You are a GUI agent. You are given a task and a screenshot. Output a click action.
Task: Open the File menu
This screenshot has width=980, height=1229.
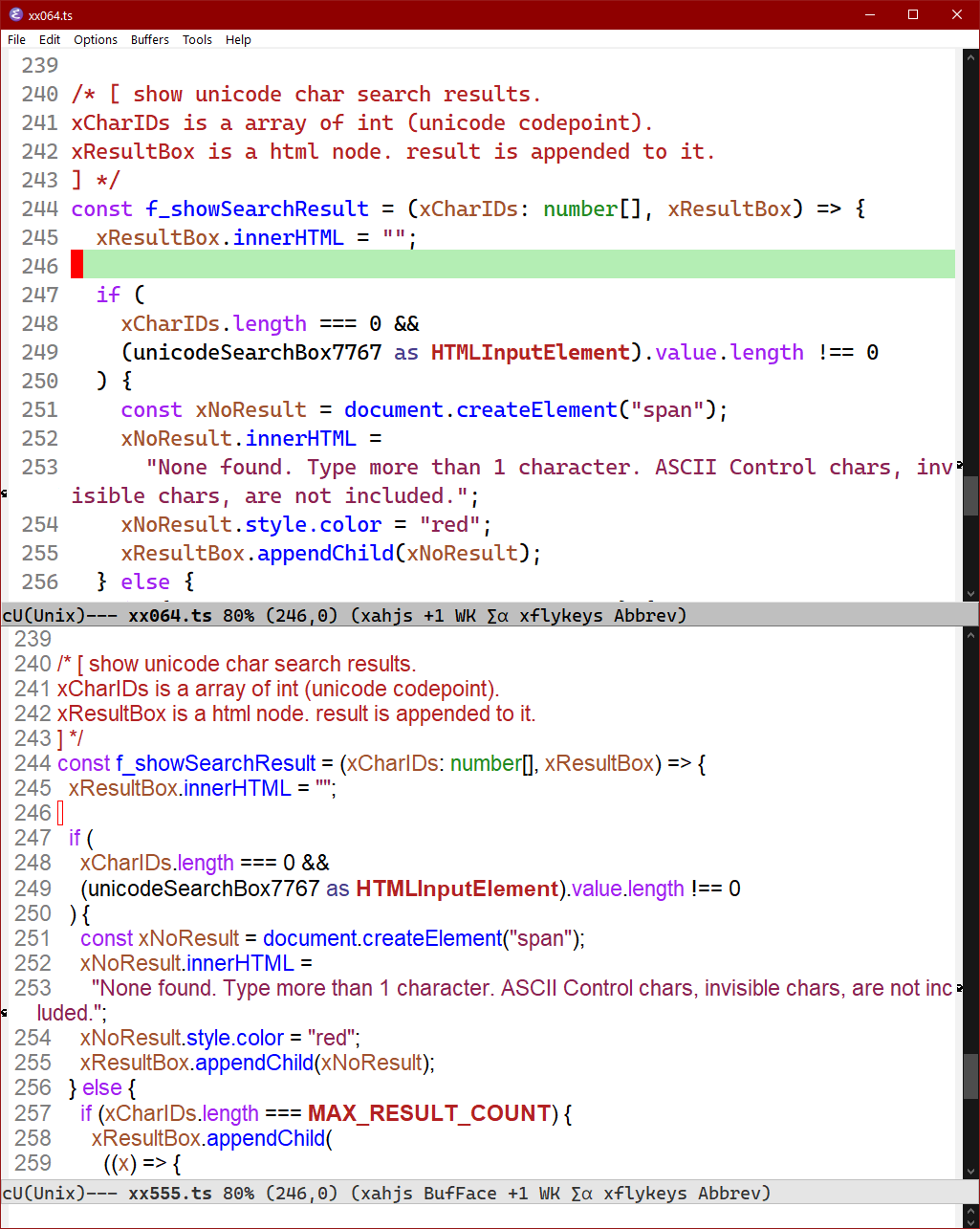[x=16, y=40]
